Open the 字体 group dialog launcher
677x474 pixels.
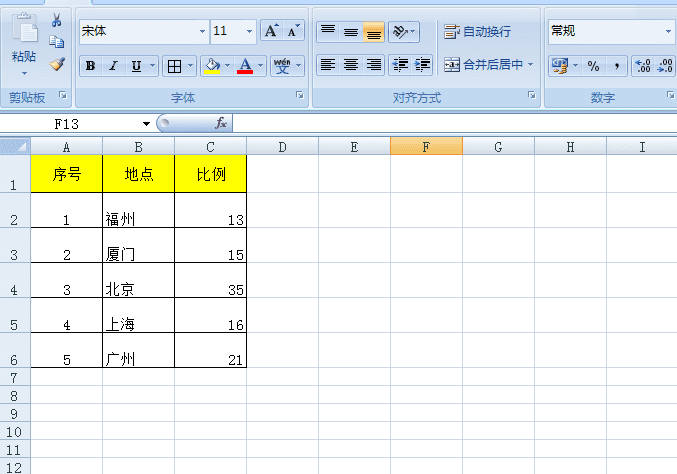click(x=300, y=95)
